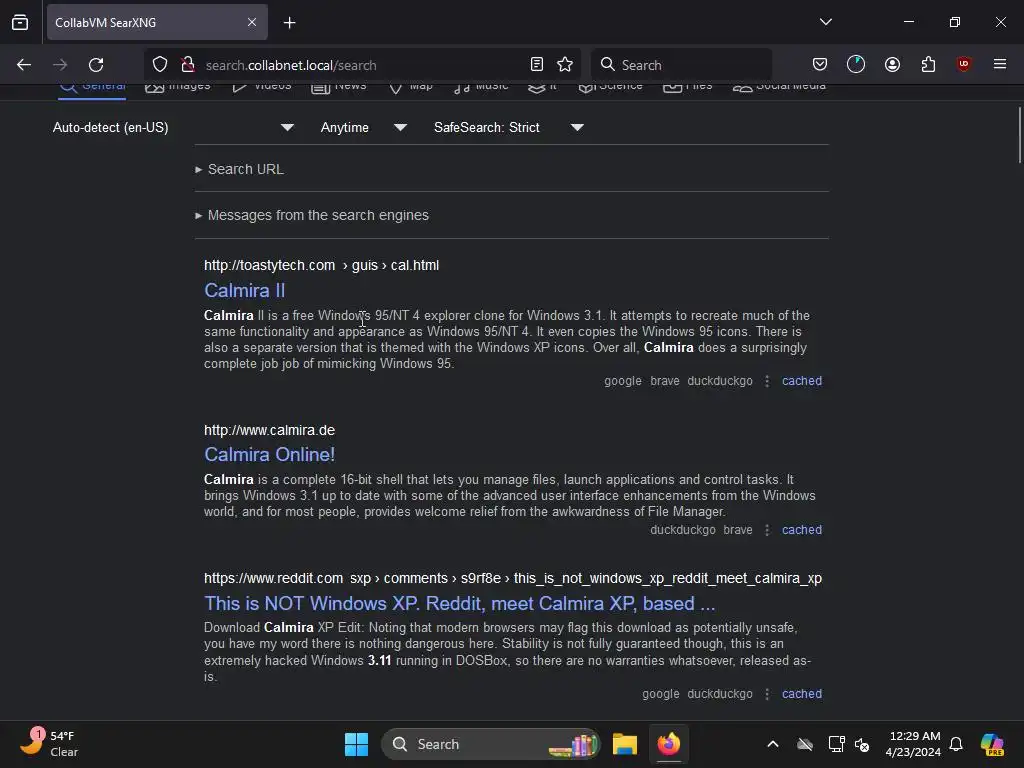This screenshot has width=1024, height=768.
Task: Click the http://www.calmira.de URL
Action: pos(269,430)
